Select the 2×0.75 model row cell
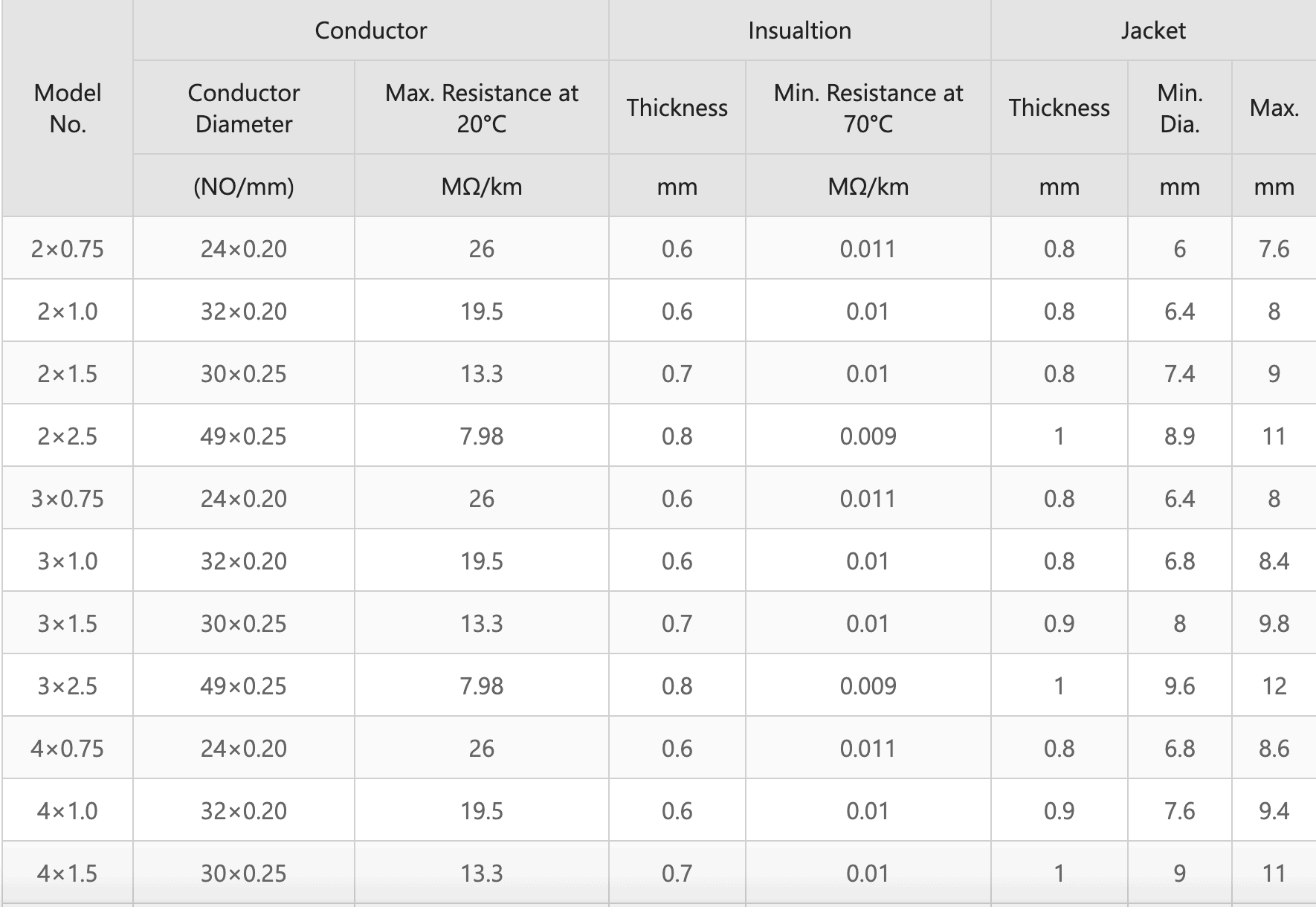 pyautogui.click(x=68, y=249)
